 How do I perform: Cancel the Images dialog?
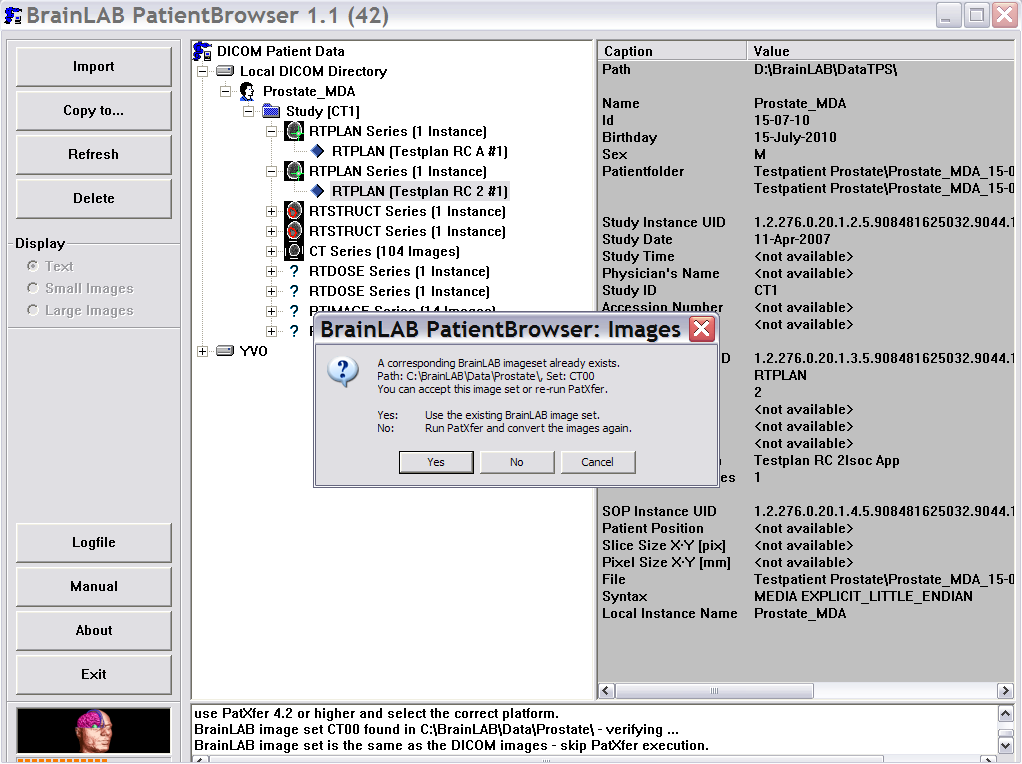pyautogui.click(x=598, y=462)
